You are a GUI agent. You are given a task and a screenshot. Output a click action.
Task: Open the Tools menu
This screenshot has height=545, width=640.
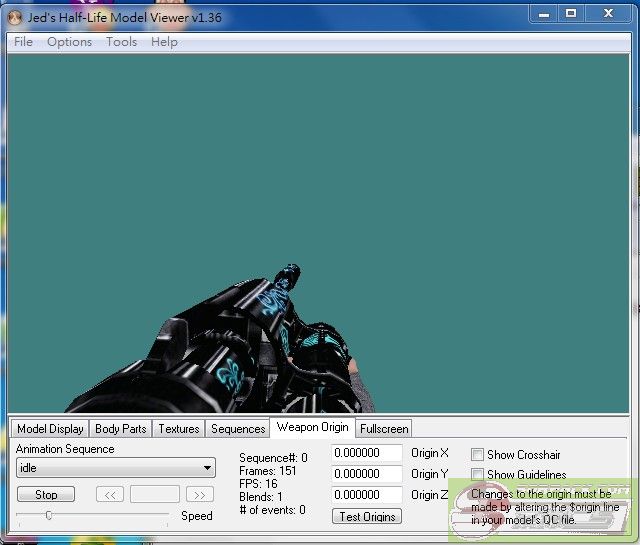[121, 42]
